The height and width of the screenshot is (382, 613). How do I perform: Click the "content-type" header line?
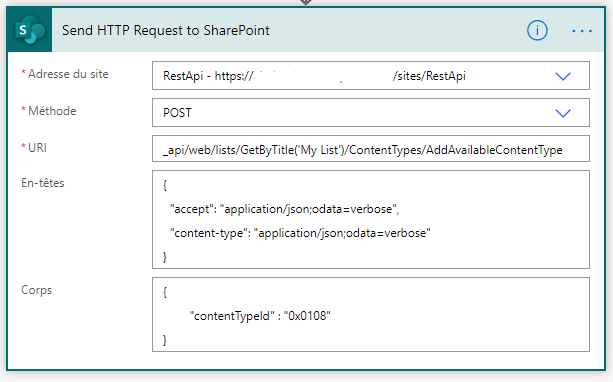(x=300, y=233)
